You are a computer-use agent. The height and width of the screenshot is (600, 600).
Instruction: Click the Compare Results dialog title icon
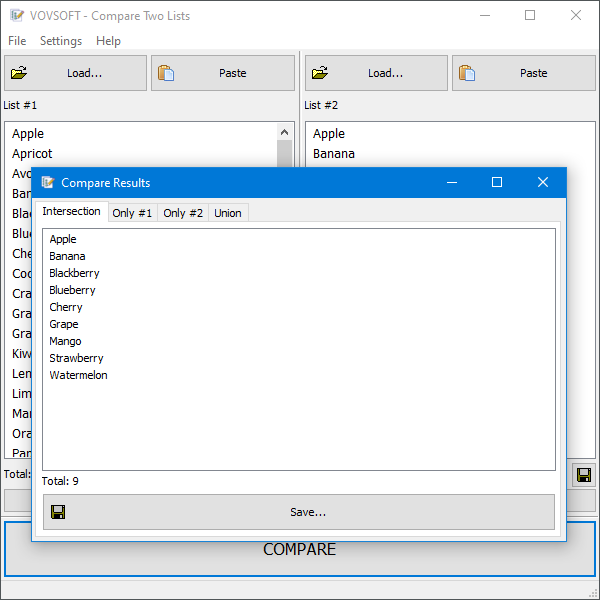coord(47,183)
